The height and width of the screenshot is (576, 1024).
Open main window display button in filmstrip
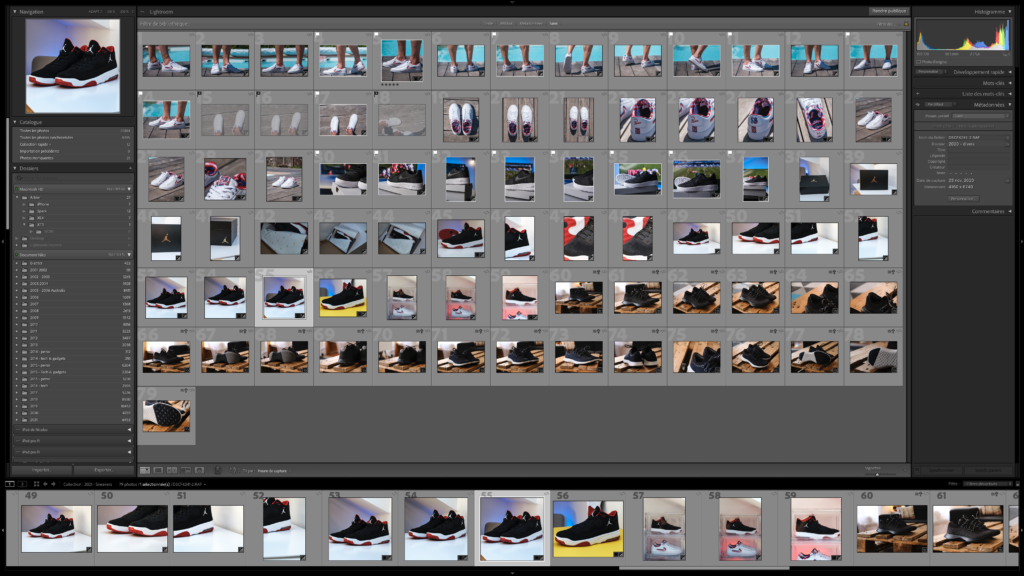10,484
